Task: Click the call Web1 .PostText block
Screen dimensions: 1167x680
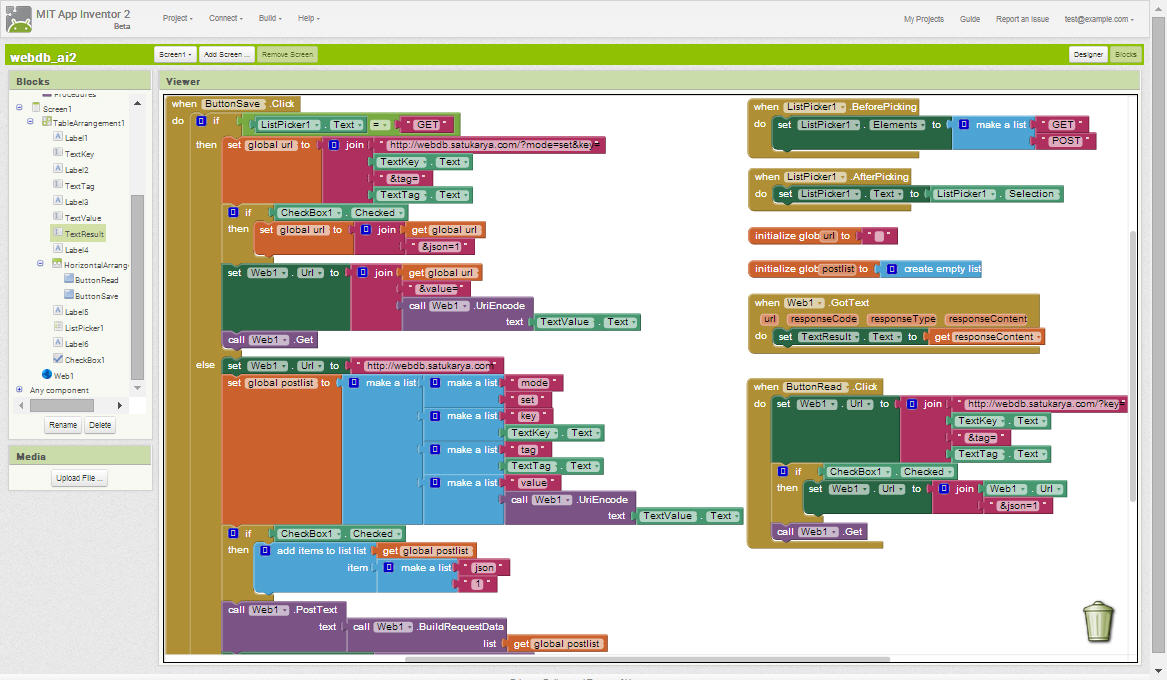Action: point(284,609)
